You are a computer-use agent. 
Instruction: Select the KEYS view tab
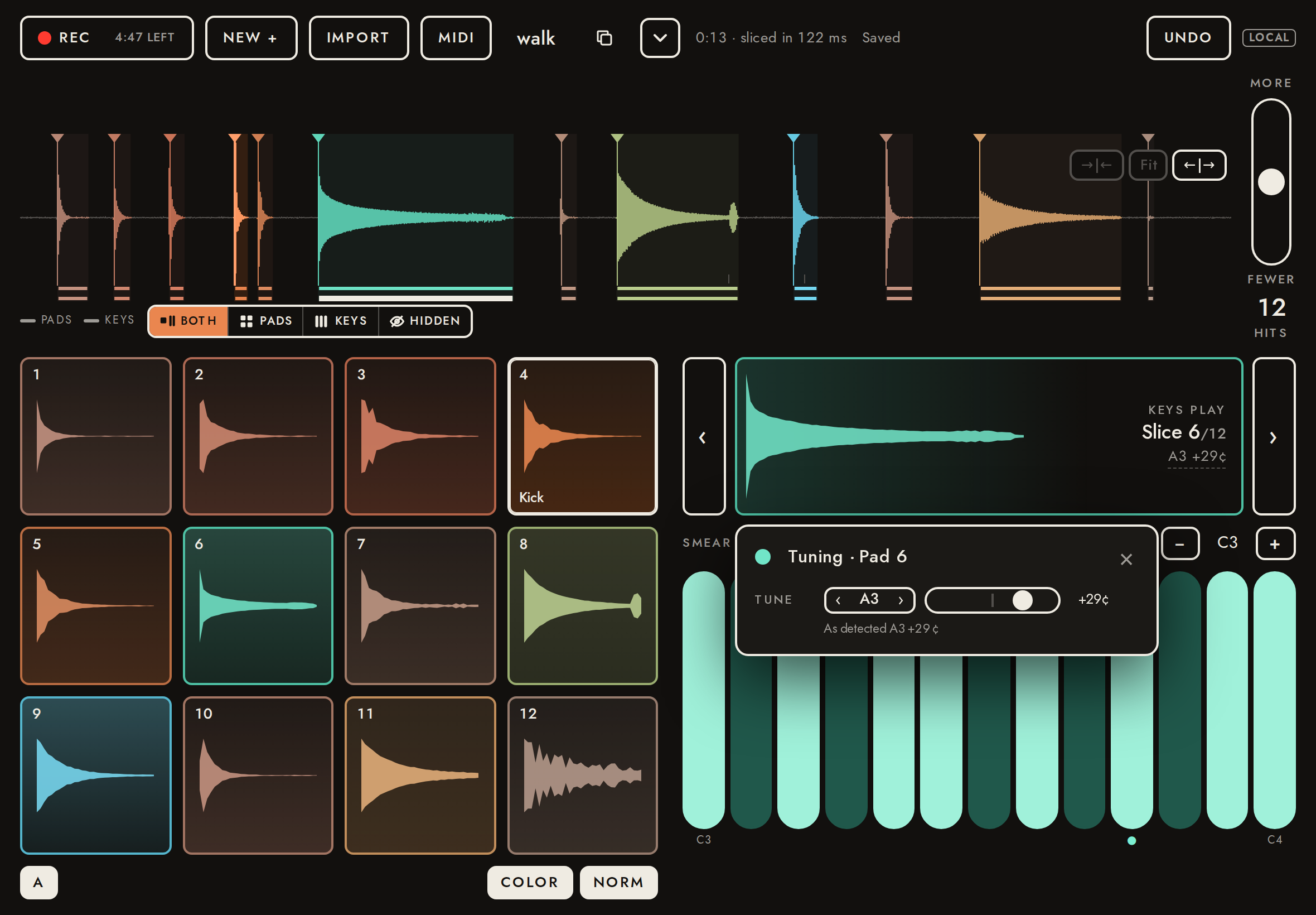(340, 321)
